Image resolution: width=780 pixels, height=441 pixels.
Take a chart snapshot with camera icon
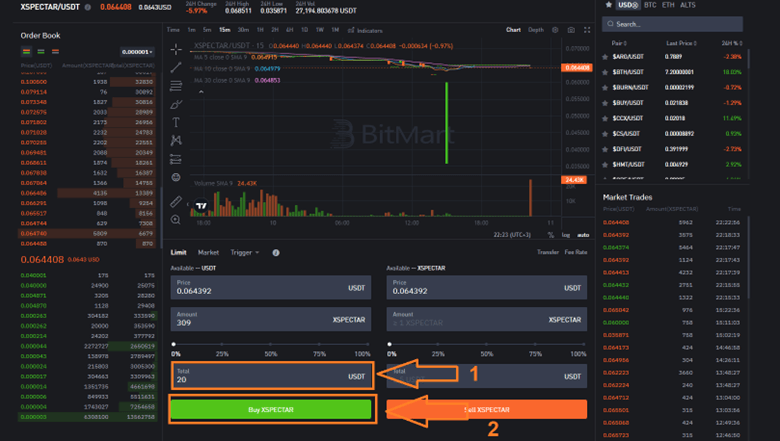[571, 30]
